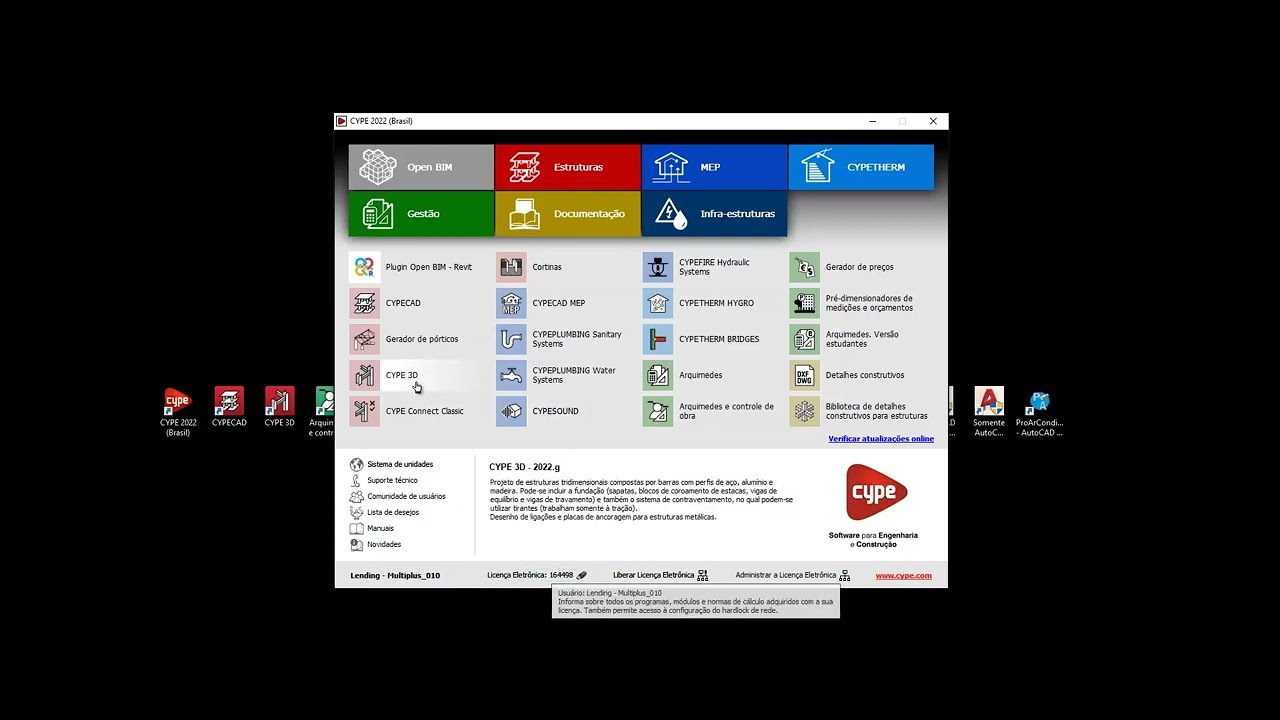
Task: Select the Estruturas category tile
Action: coord(568,167)
